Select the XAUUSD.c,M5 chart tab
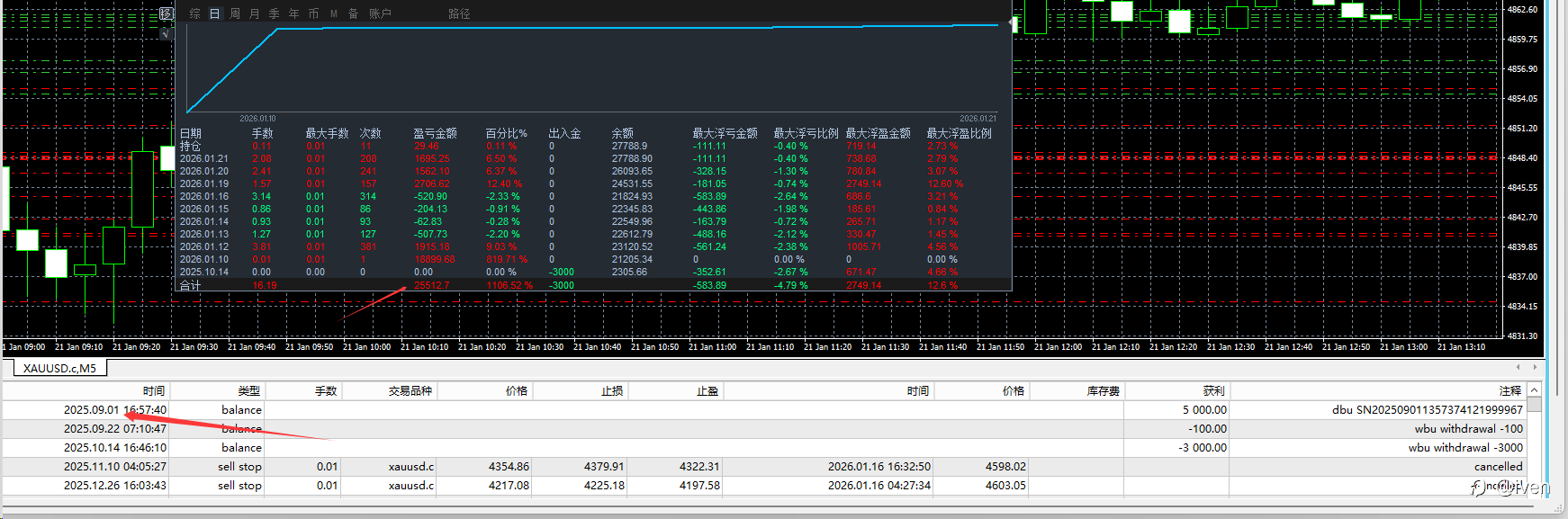 coord(59,368)
